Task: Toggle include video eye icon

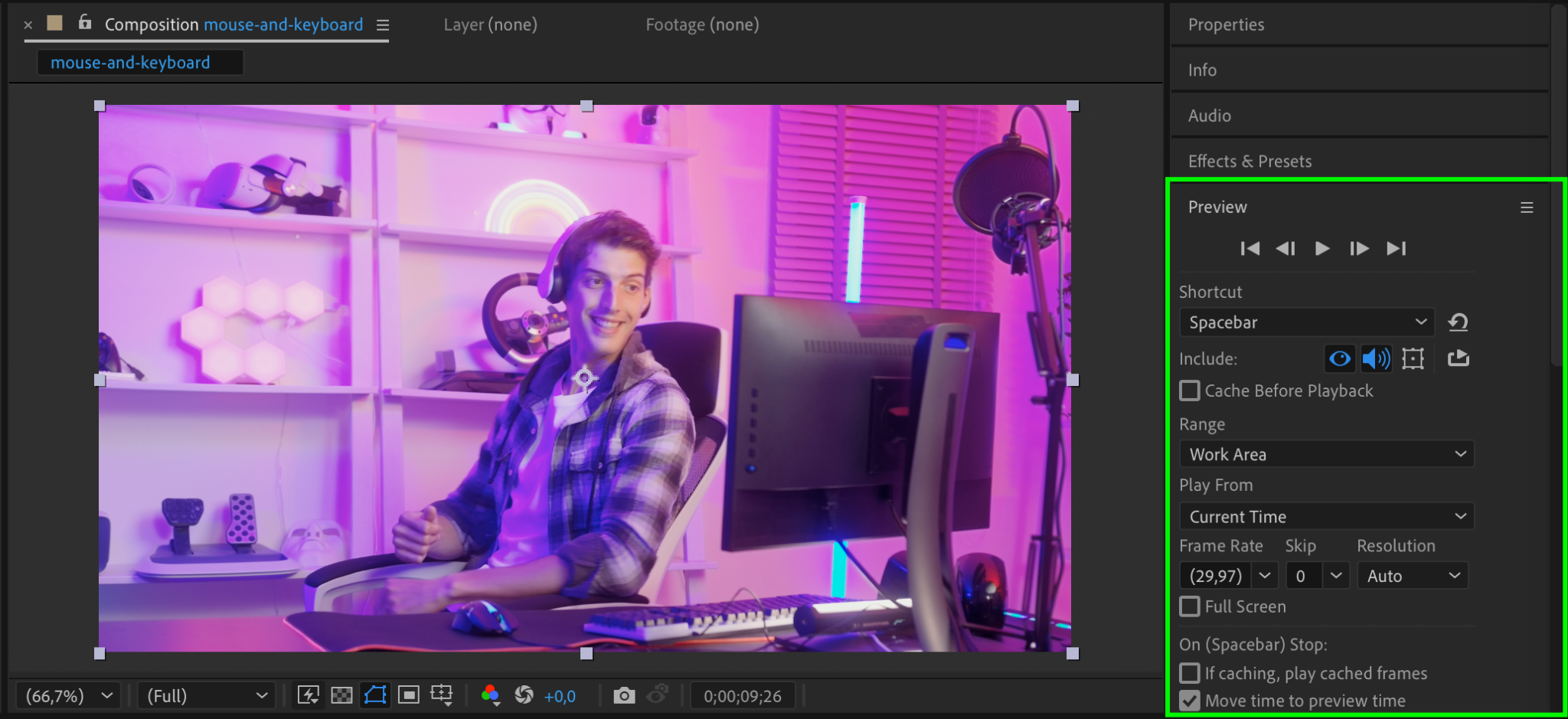Action: (x=1340, y=358)
